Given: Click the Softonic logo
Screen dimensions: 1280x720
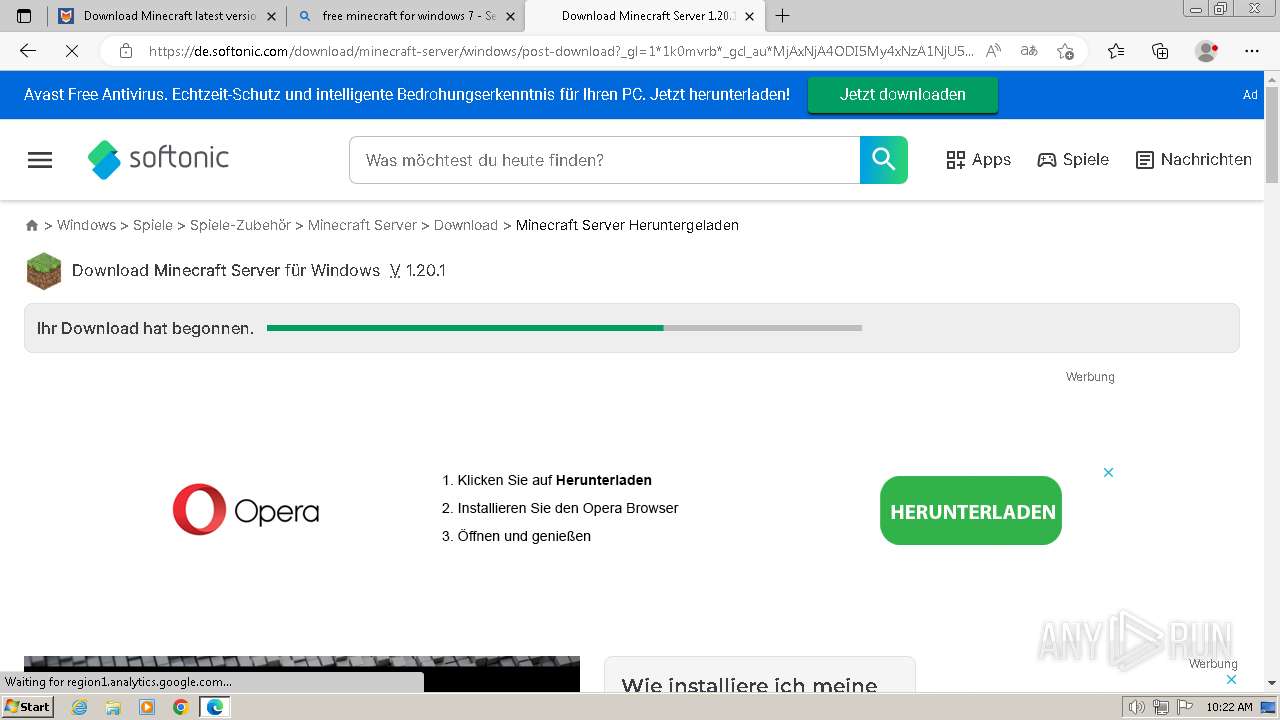Looking at the screenshot, I should pyautogui.click(x=158, y=159).
